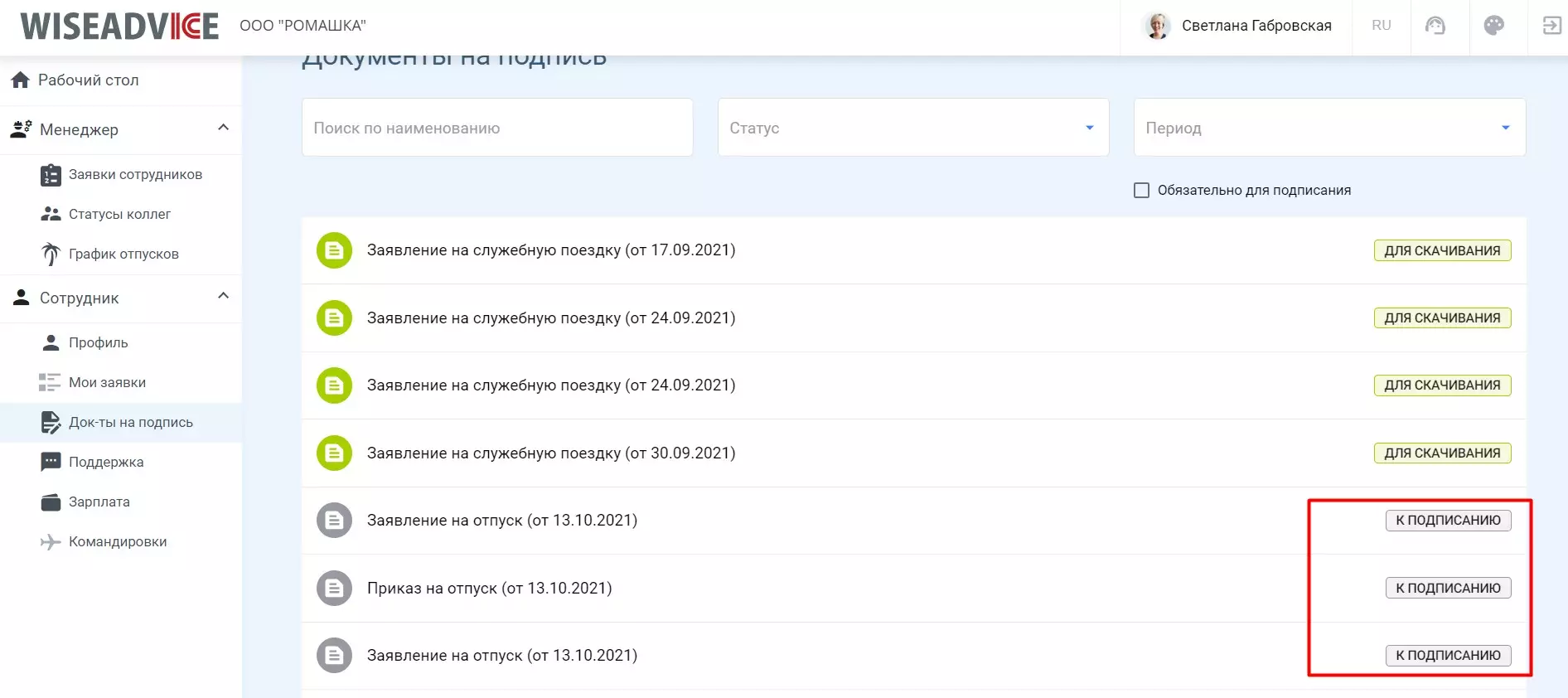Switch language with RU button
1568x698 pixels.
pyautogui.click(x=1381, y=26)
